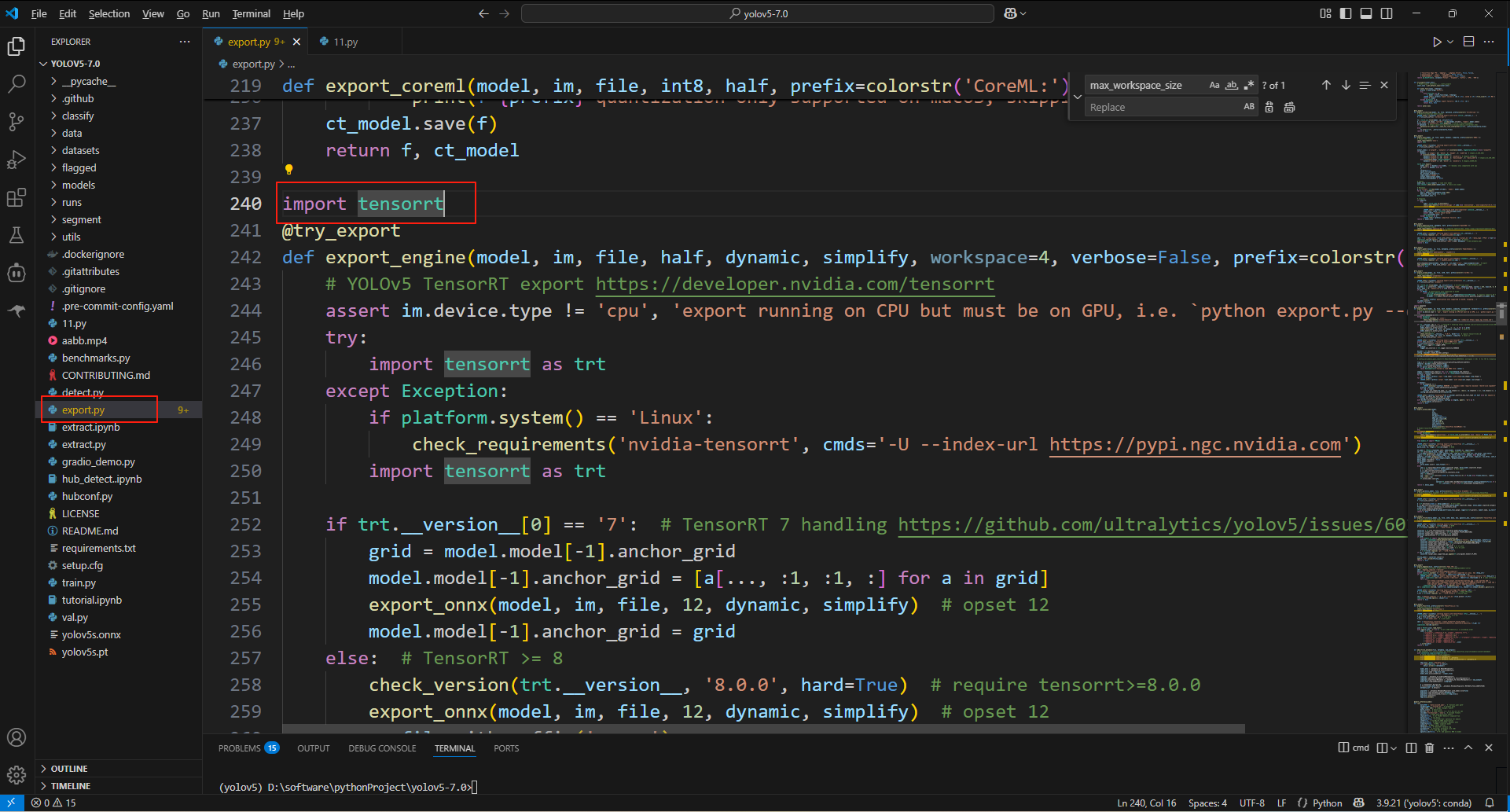Toggle match case in find widget
The height and width of the screenshot is (812, 1510).
click(x=1214, y=85)
